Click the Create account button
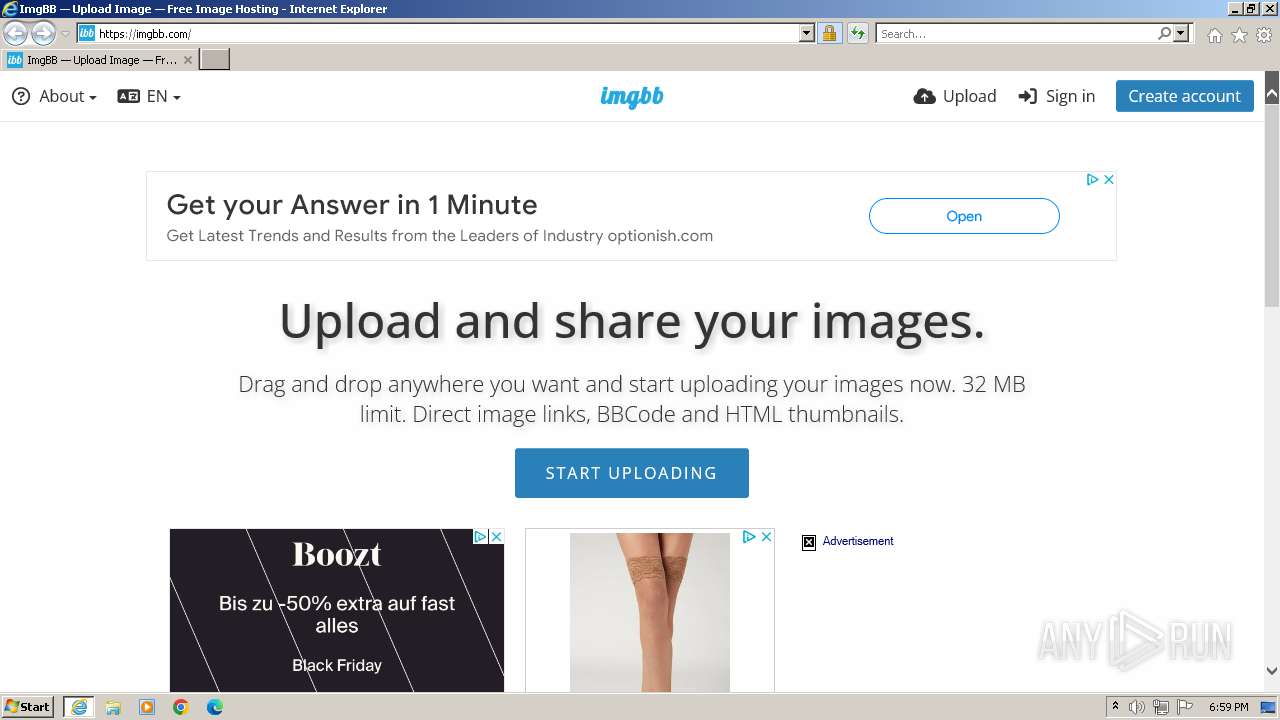The width and height of the screenshot is (1280, 720). pyautogui.click(x=1184, y=96)
